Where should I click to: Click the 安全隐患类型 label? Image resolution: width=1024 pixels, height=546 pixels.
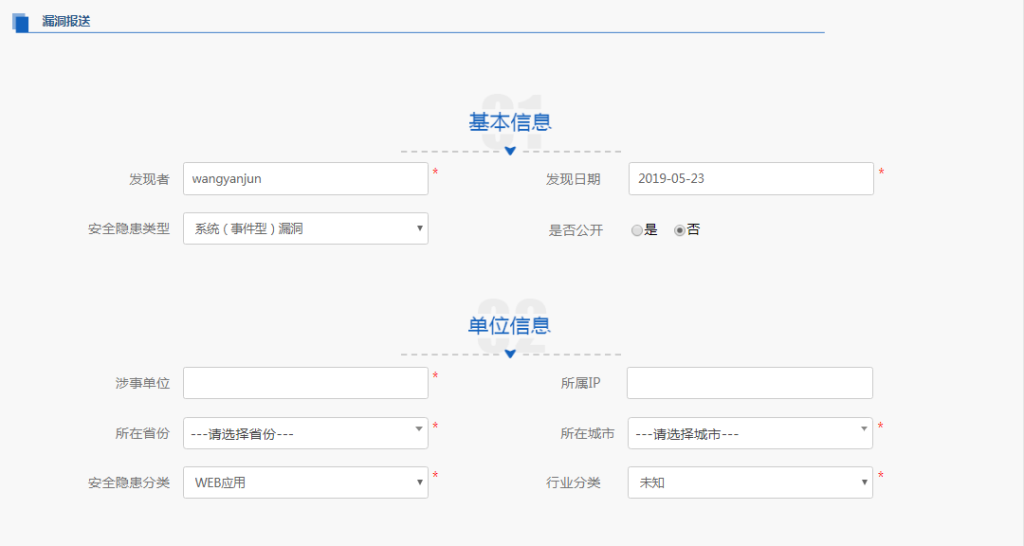(129, 229)
